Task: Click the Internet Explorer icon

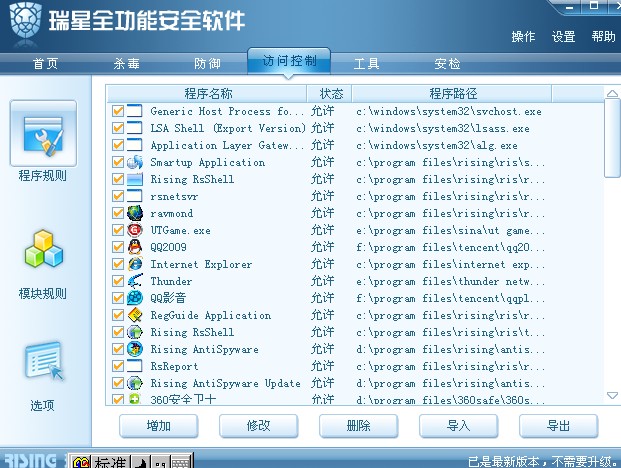Action: (x=135, y=264)
